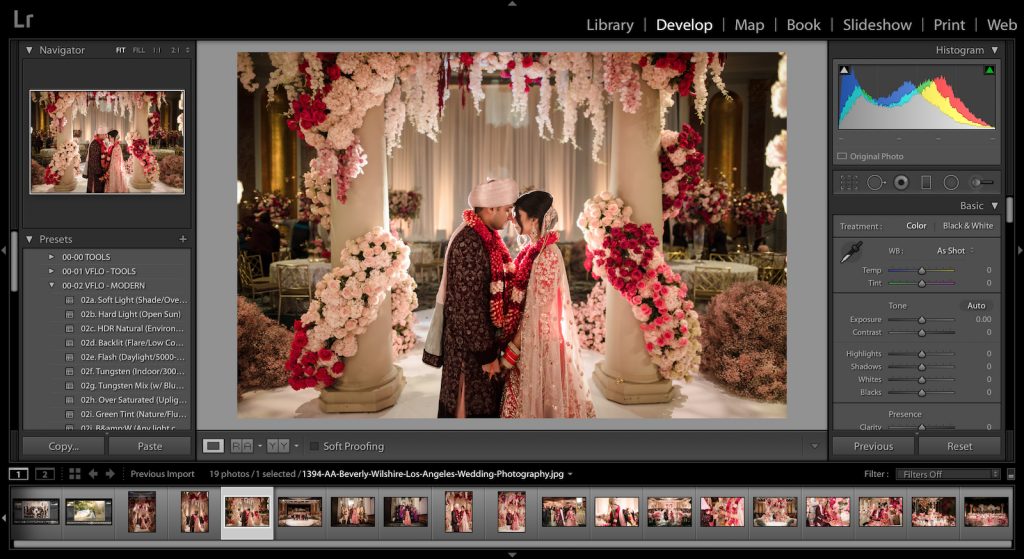This screenshot has height=559, width=1024.
Task: Go forward with filmstrip right arrow
Action: (110, 474)
